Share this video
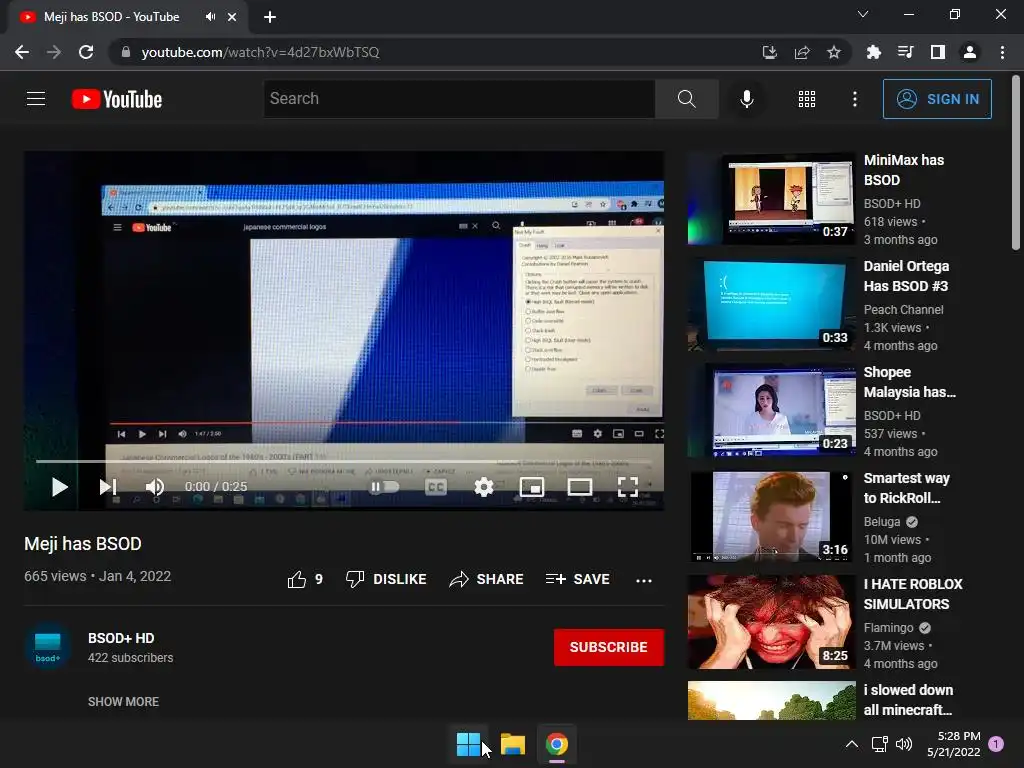Viewport: 1024px width, 768px height. (x=487, y=579)
